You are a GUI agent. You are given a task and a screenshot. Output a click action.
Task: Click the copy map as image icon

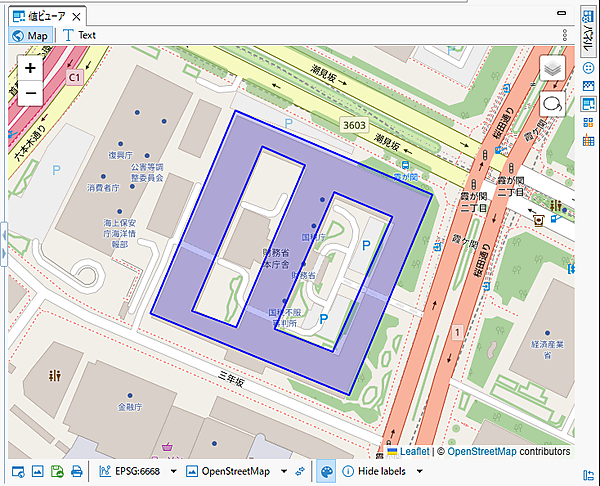(x=37, y=471)
